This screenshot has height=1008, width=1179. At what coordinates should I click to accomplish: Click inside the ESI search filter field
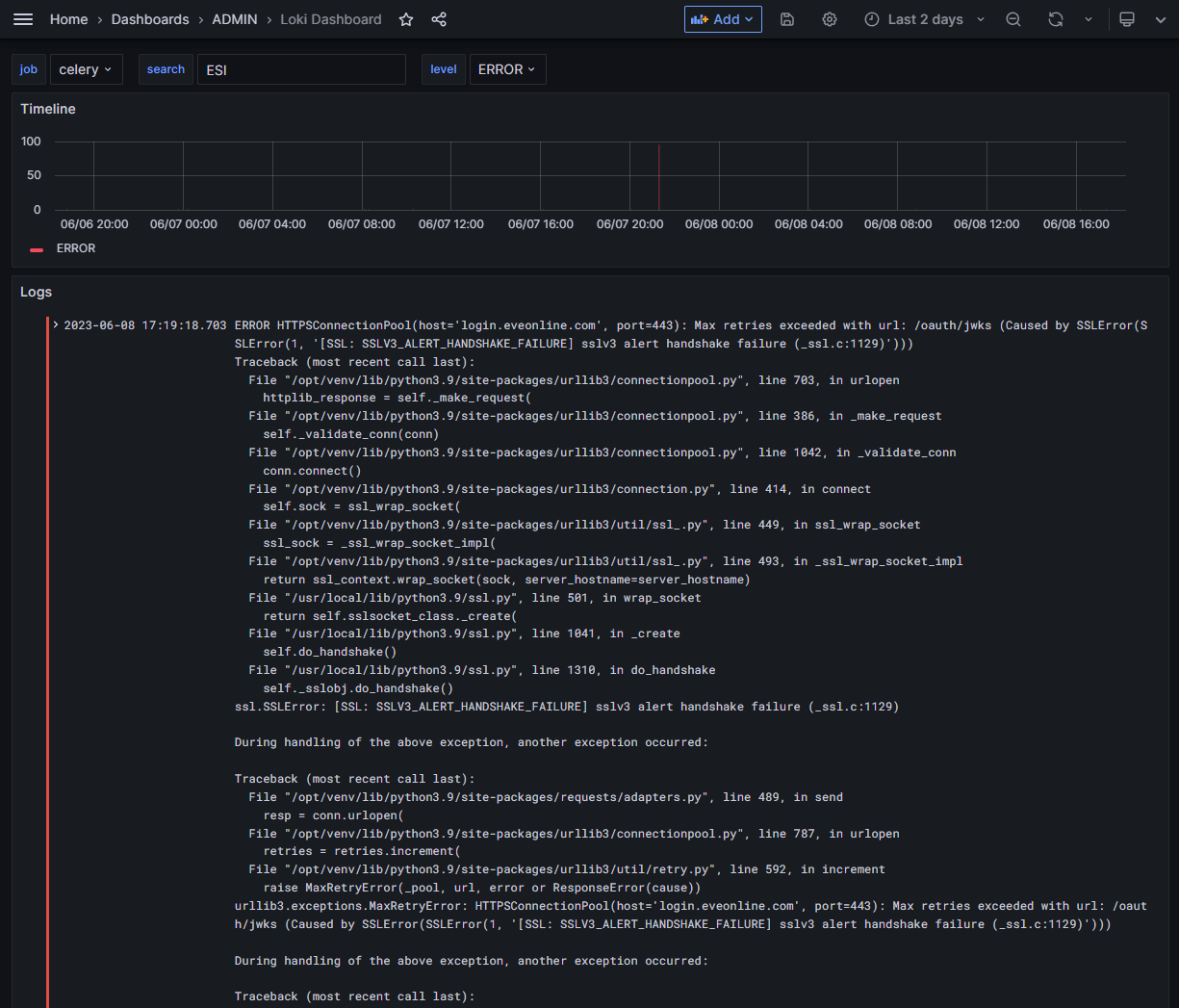point(301,68)
